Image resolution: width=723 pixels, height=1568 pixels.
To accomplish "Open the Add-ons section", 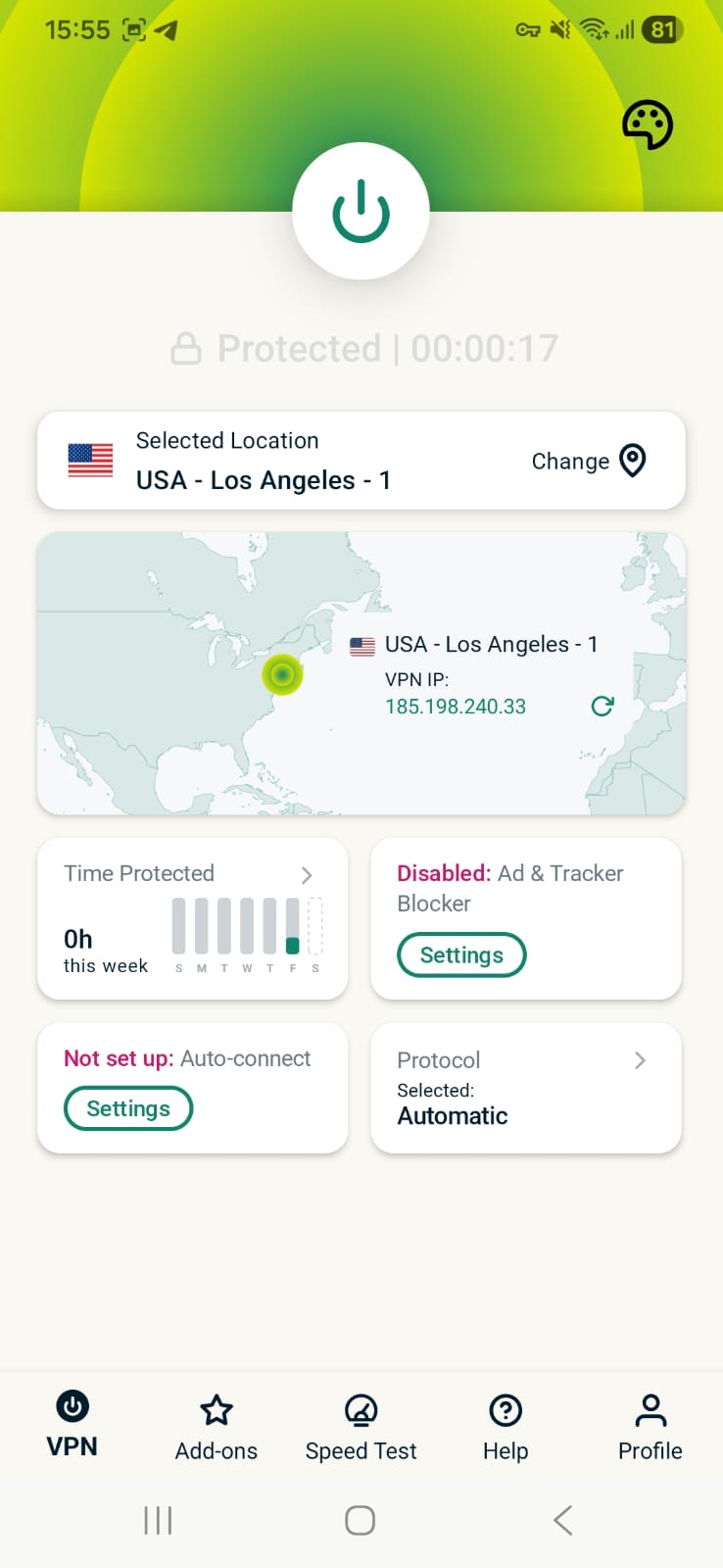I will [x=216, y=1428].
